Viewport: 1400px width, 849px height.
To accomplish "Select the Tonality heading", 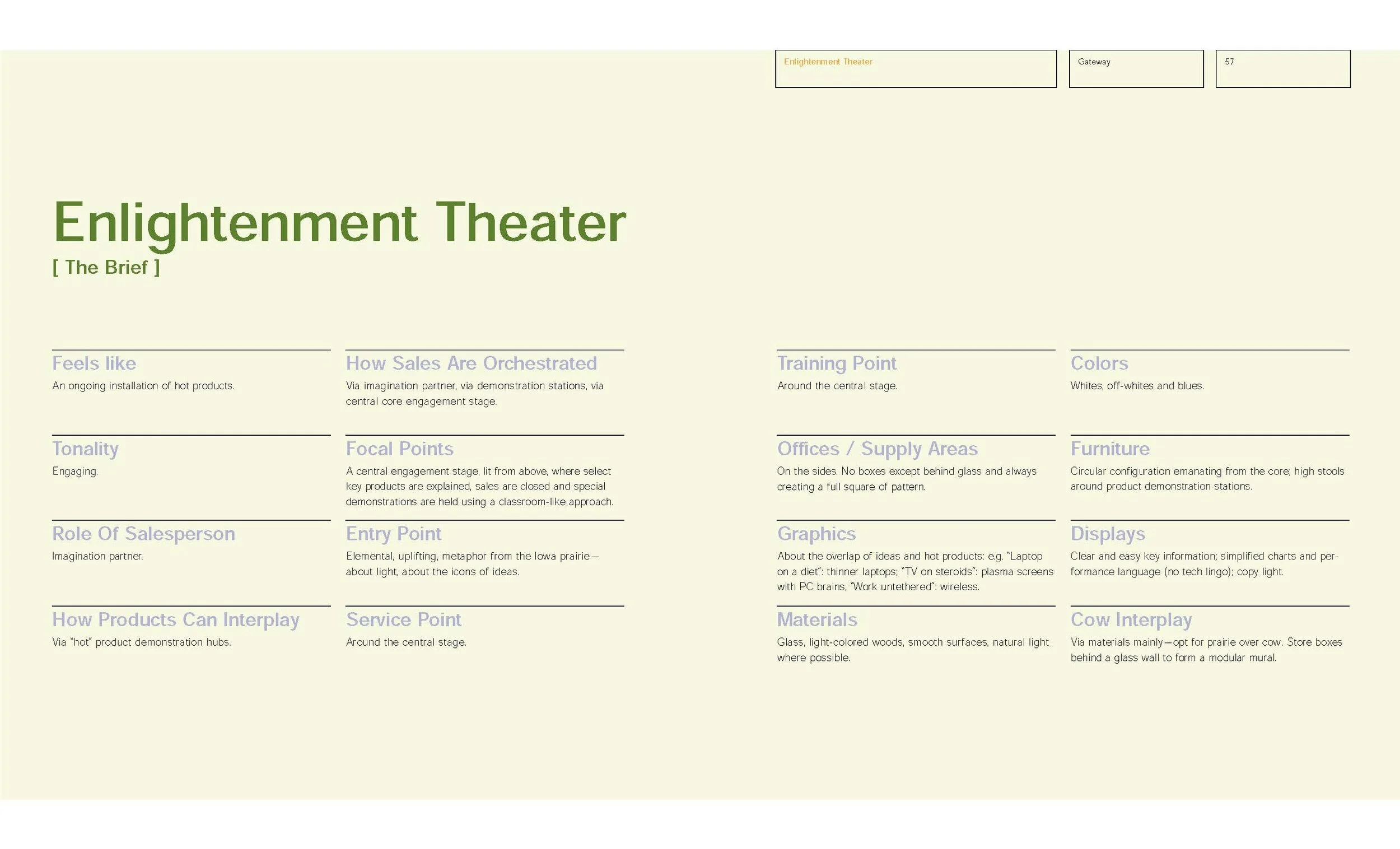I will coord(85,449).
